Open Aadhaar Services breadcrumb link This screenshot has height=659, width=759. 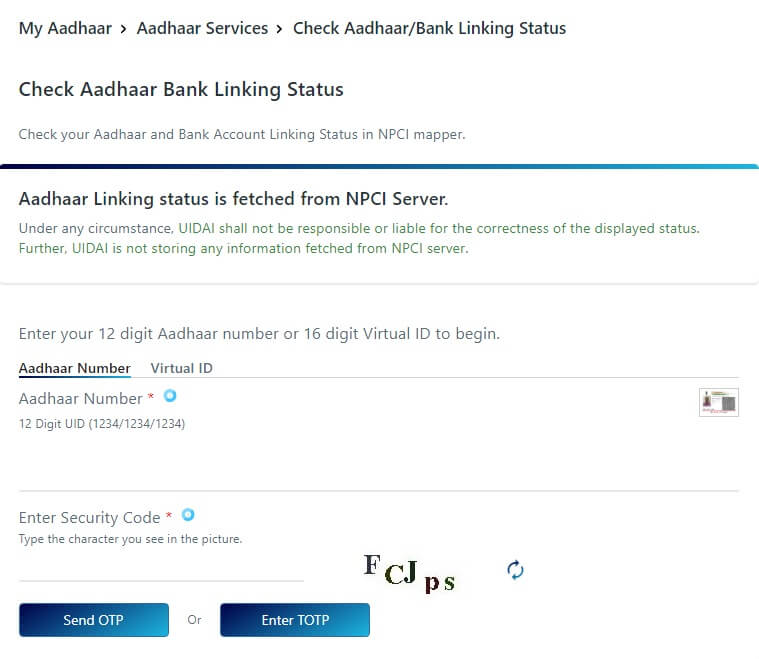tap(202, 29)
